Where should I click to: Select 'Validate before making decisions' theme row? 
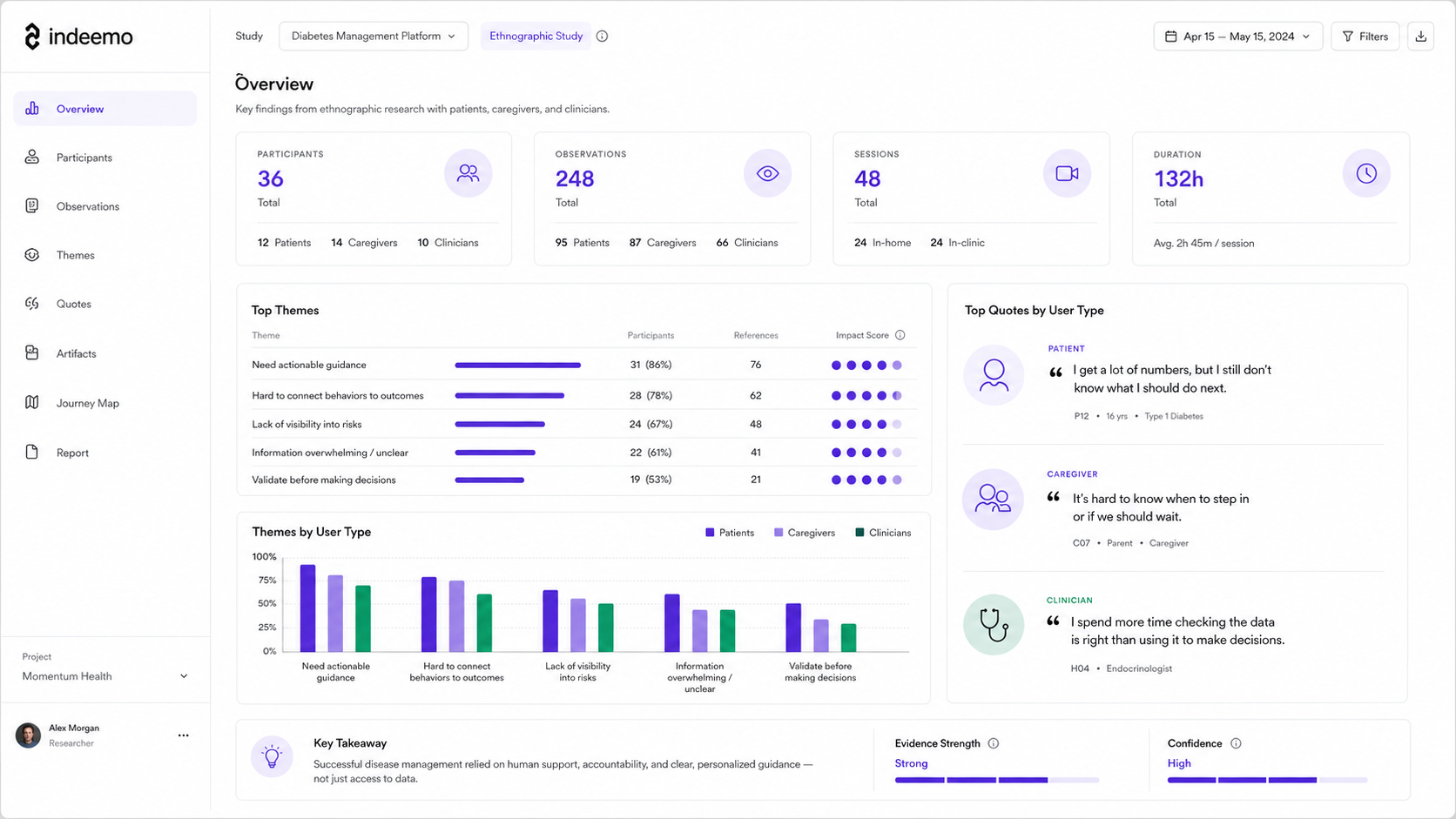pos(583,480)
